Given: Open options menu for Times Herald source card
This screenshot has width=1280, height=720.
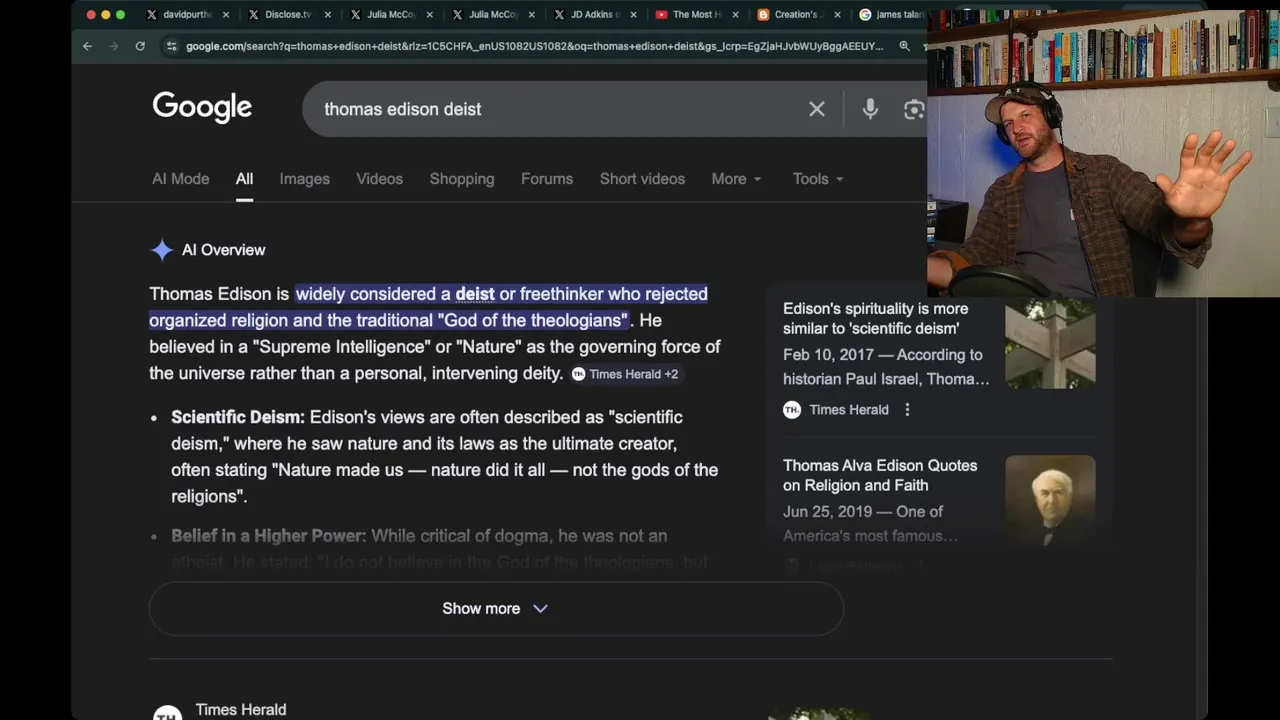Looking at the screenshot, I should point(907,409).
